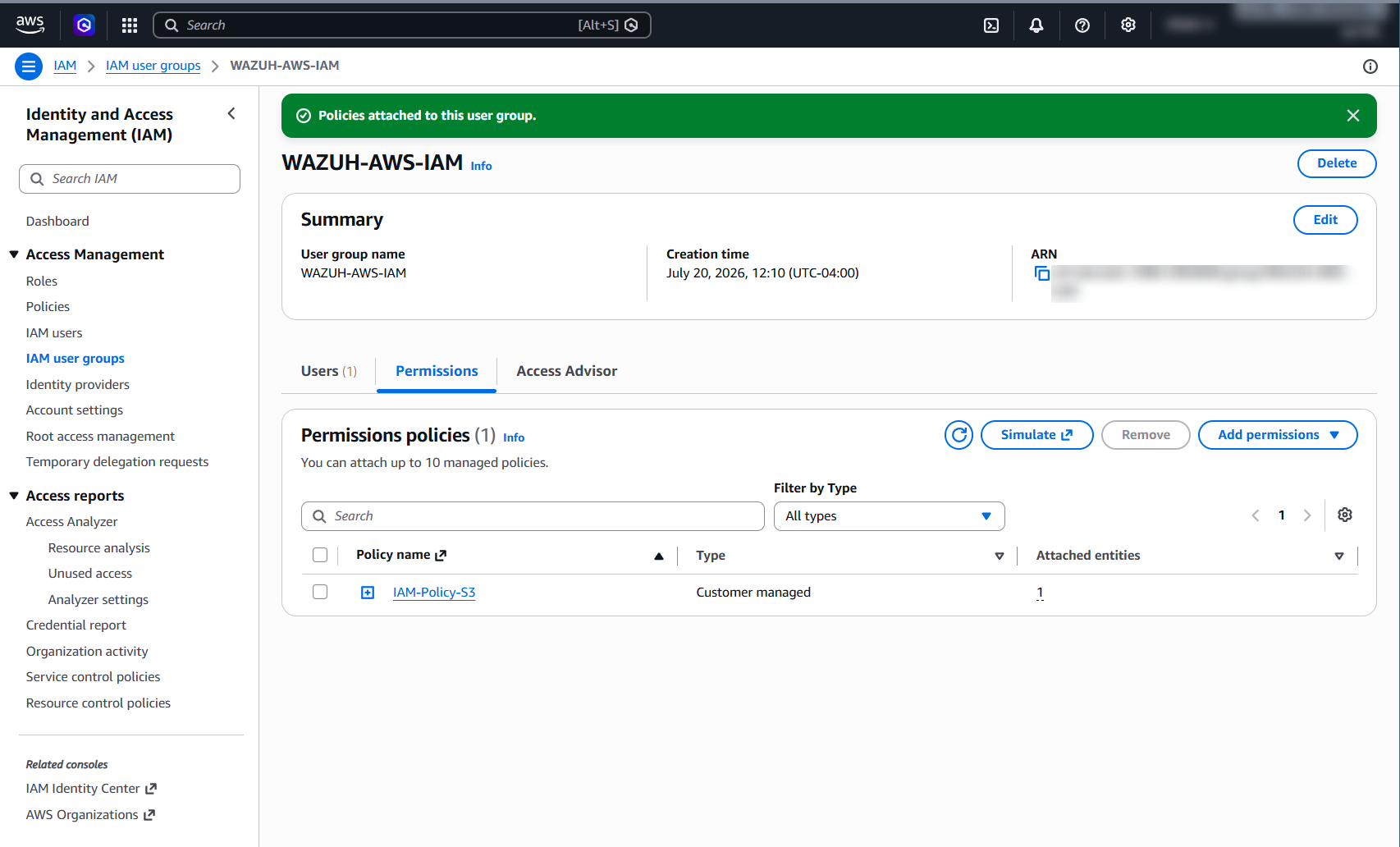
Task: Open the info panel icon at top right
Action: click(x=1370, y=66)
